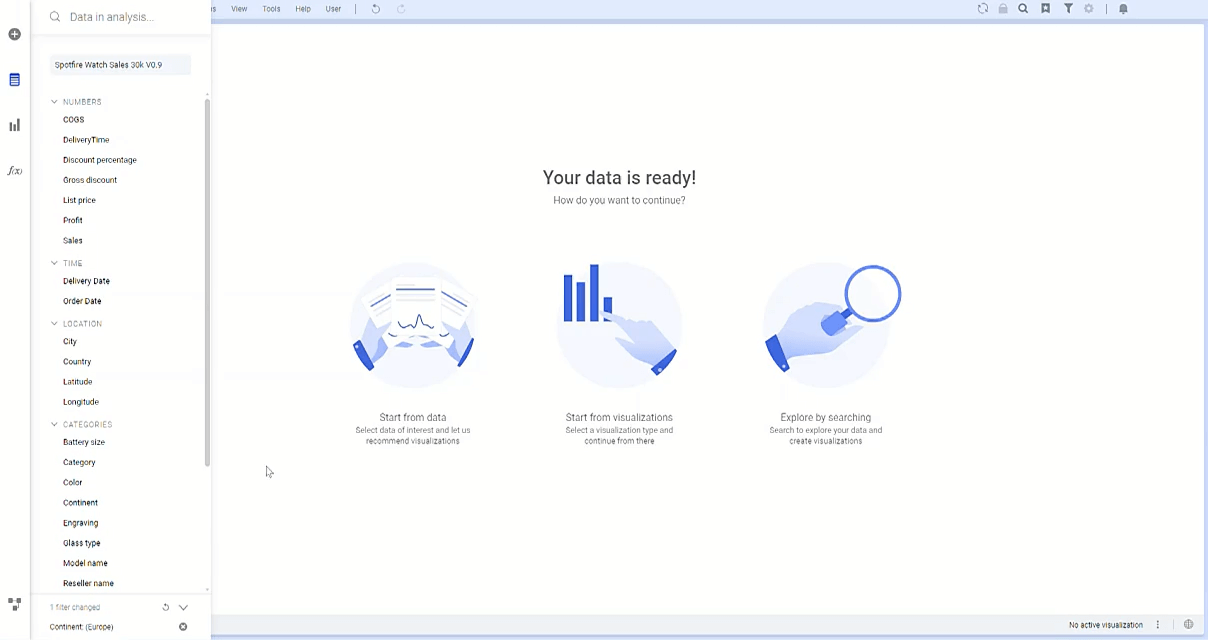1208x640 pixels.
Task: Click the No active visualization status text
Action: coord(1106,625)
